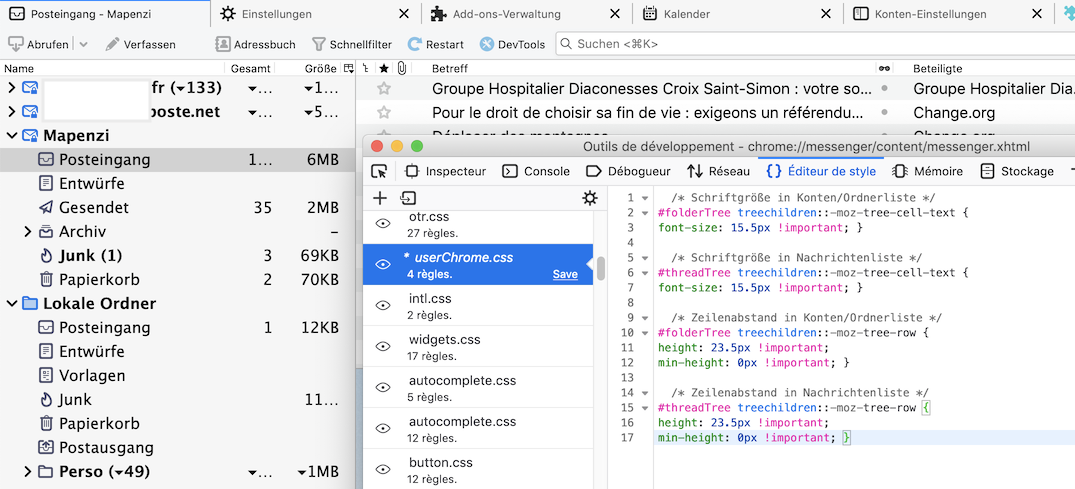
Task: Open style editor options gear icon
Action: [590, 198]
